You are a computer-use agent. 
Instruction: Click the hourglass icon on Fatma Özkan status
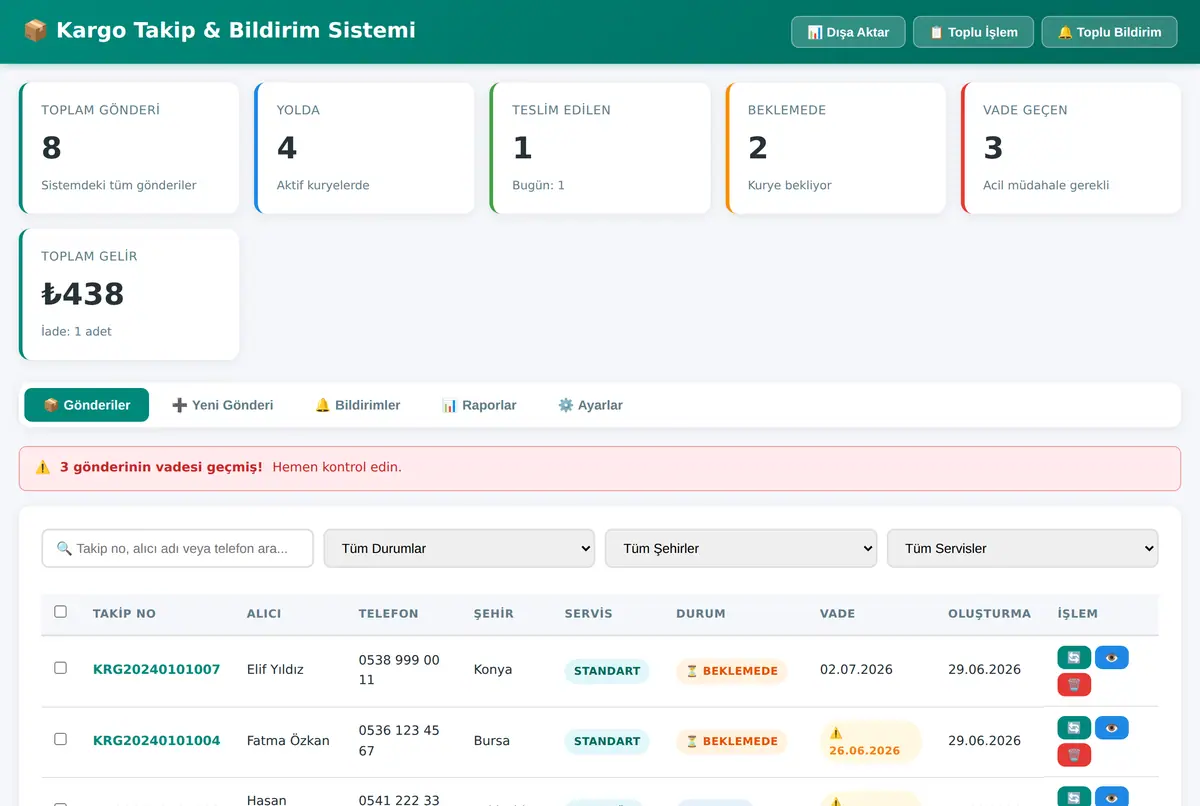coord(692,741)
